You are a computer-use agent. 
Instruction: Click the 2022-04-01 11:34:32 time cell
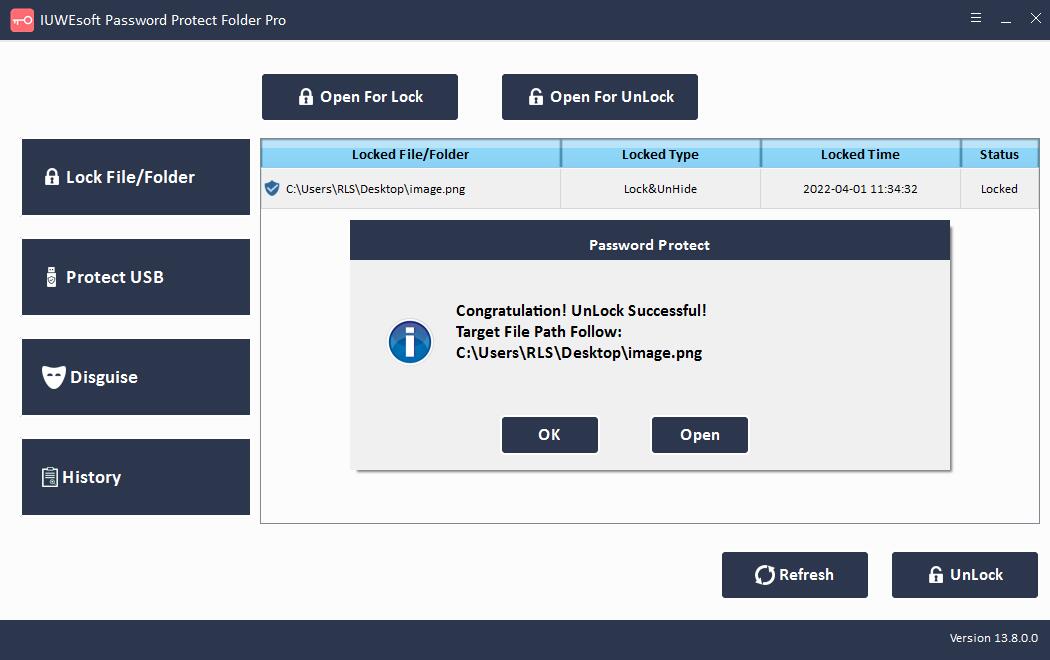click(x=860, y=189)
